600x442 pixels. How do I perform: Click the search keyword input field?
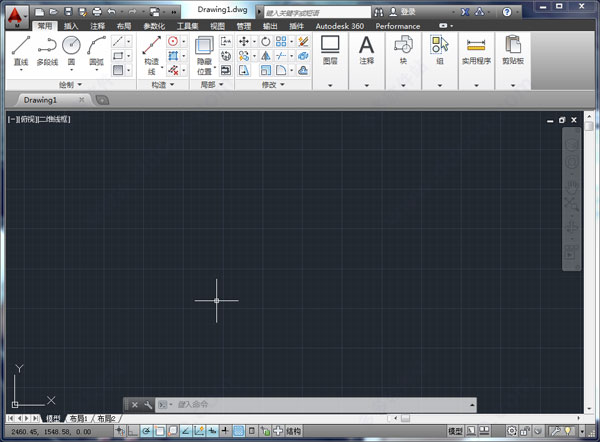click(x=317, y=13)
